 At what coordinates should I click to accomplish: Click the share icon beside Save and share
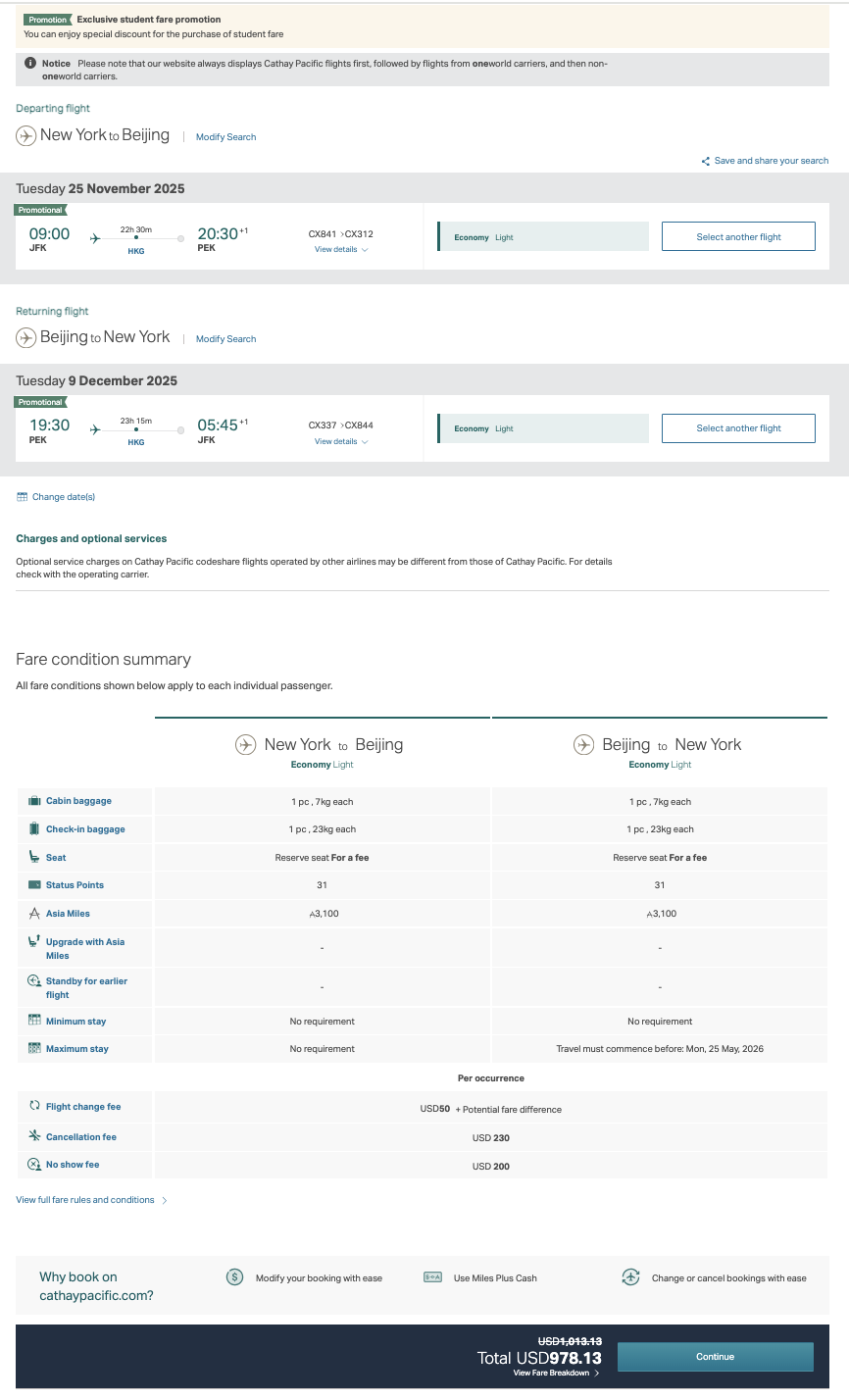coord(706,161)
